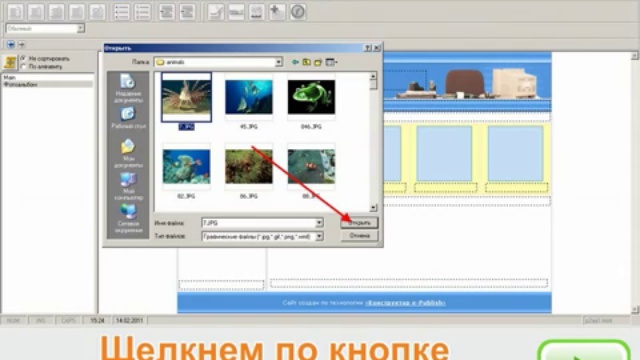Select the 06.JPG green anemone thumbnail

[x=249, y=167]
